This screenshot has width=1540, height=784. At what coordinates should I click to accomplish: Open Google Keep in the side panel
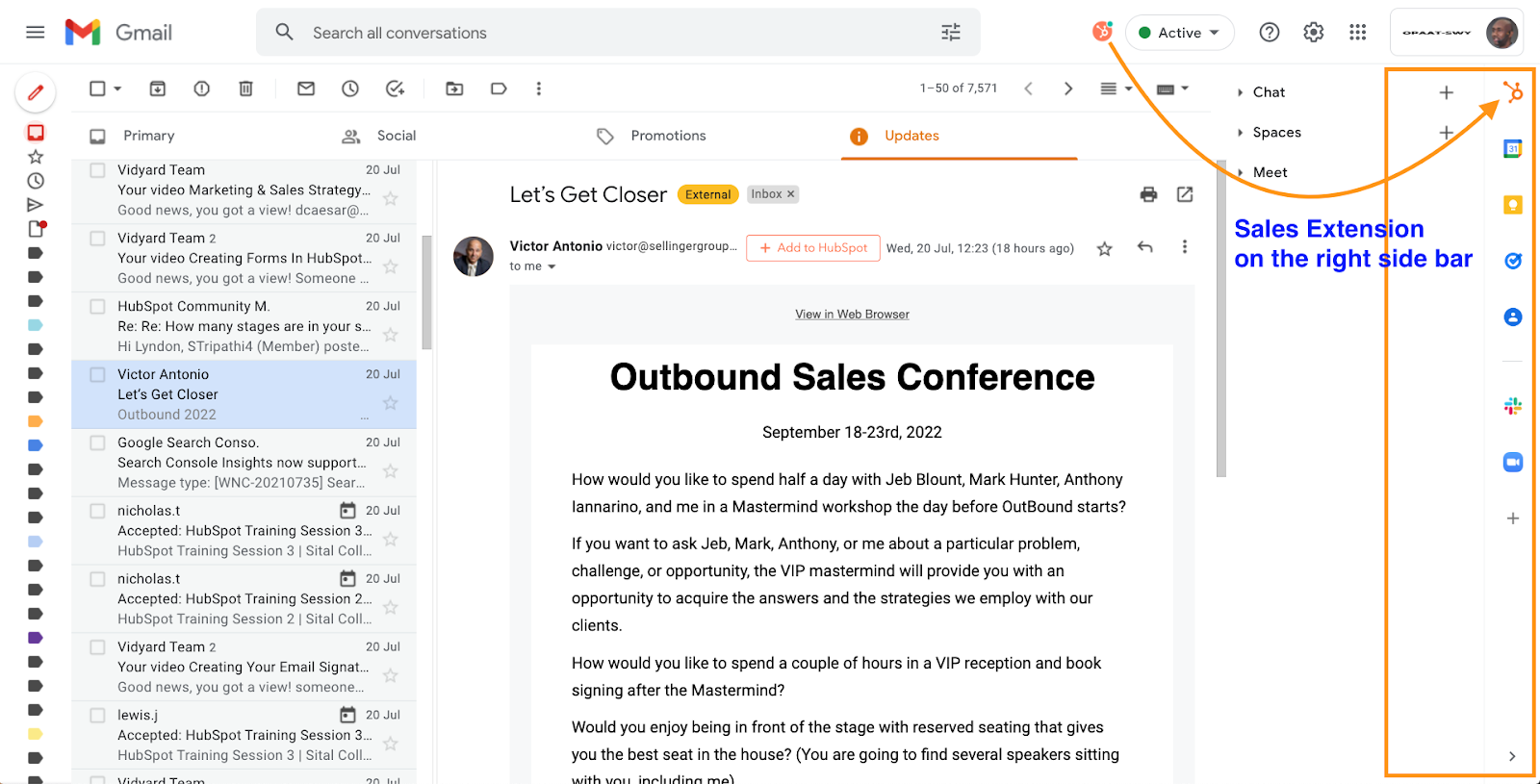(x=1513, y=205)
